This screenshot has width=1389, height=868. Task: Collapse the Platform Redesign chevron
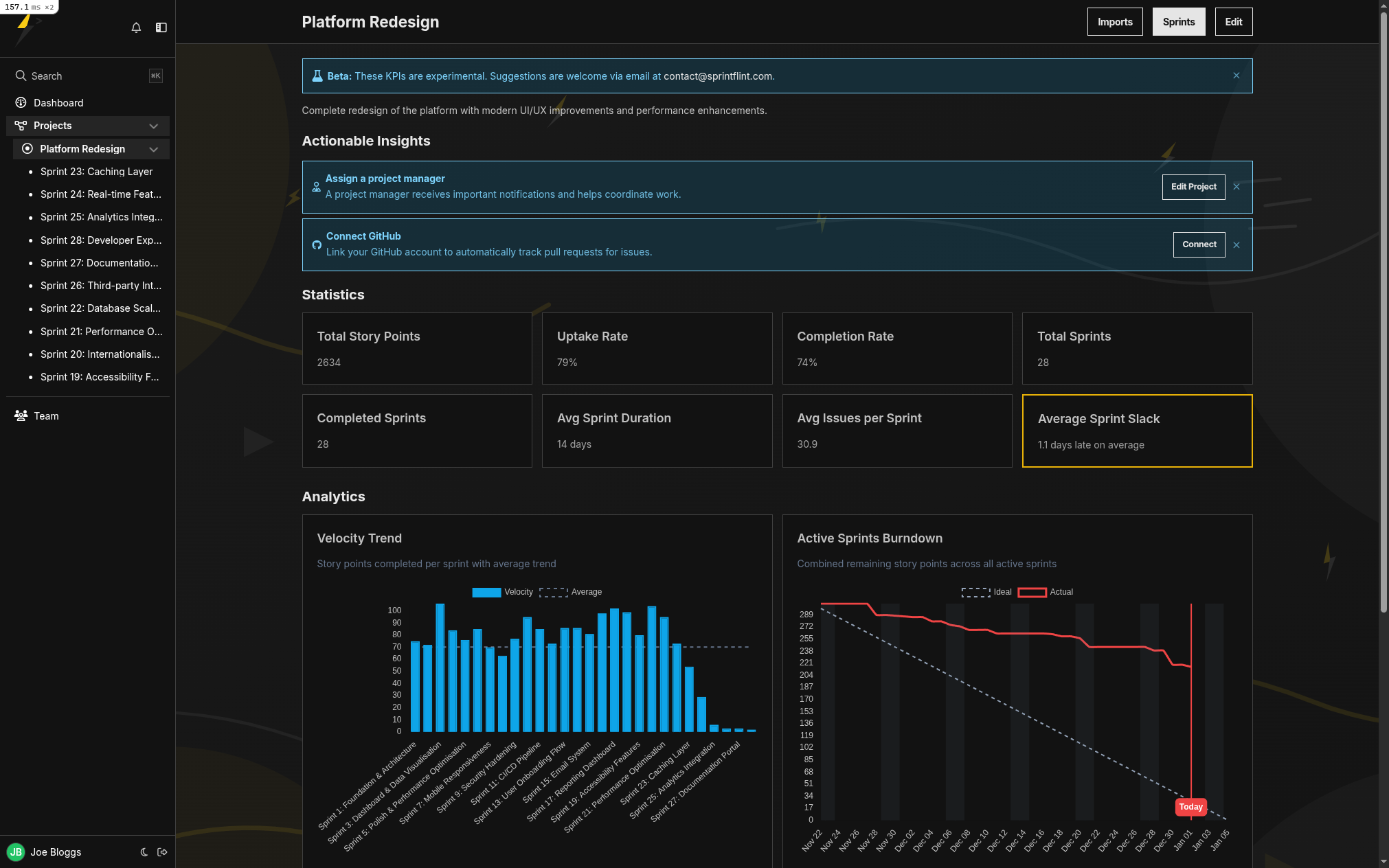pos(154,149)
